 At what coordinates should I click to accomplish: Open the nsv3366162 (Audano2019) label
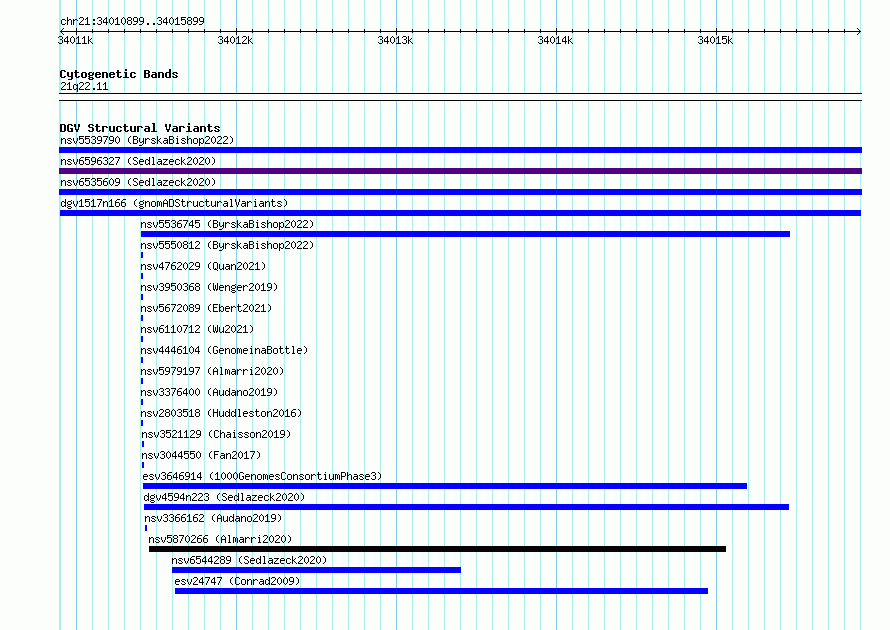pos(213,518)
